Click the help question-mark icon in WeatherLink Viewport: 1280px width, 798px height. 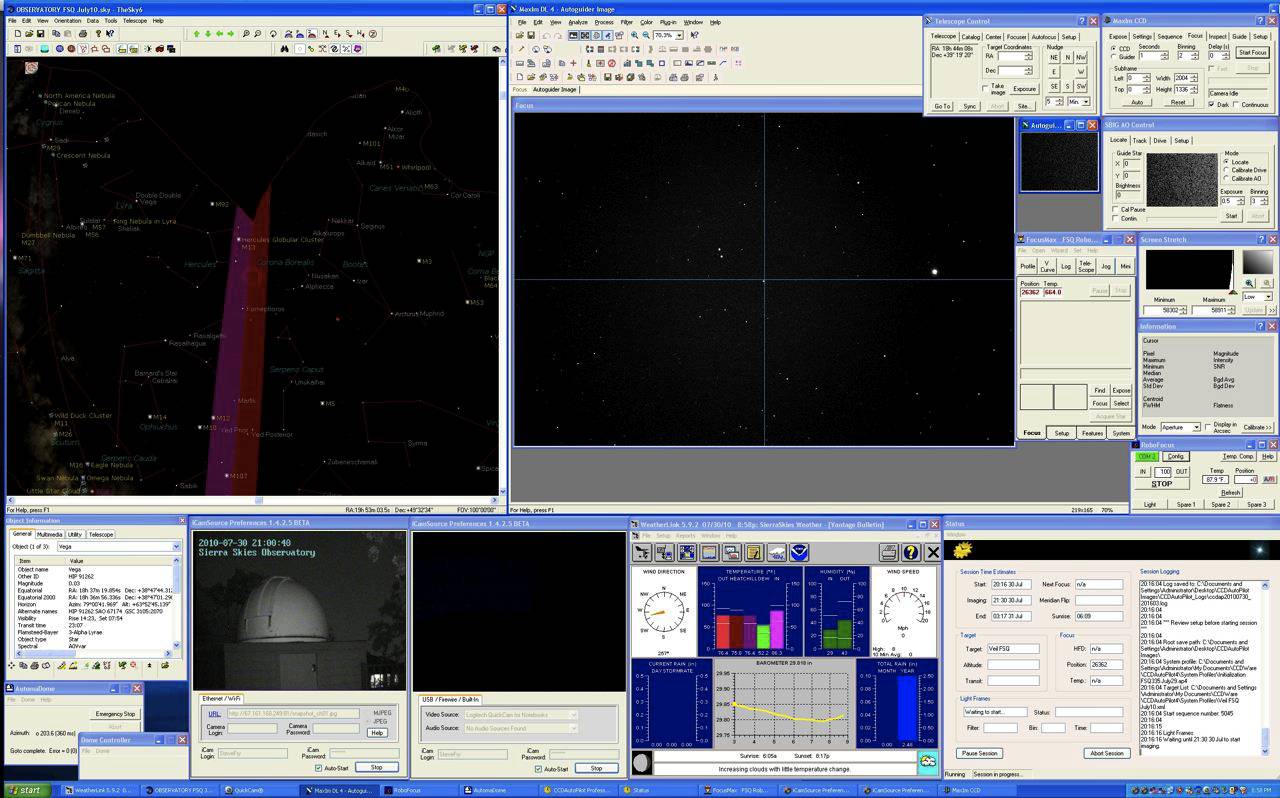click(909, 551)
